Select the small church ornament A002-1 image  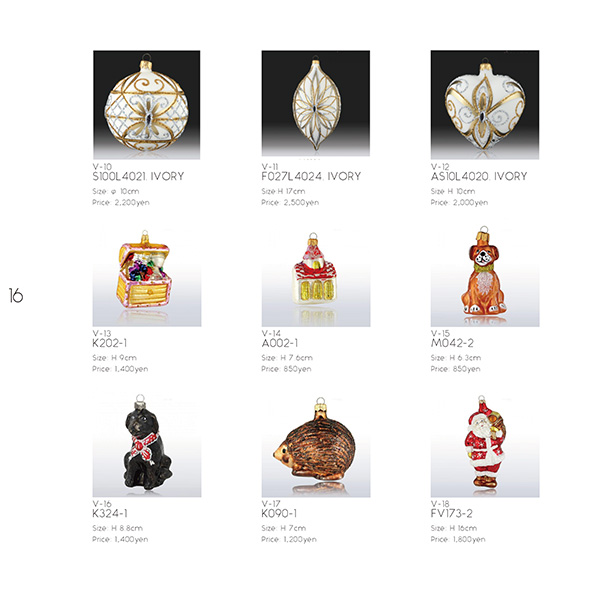(x=316, y=276)
